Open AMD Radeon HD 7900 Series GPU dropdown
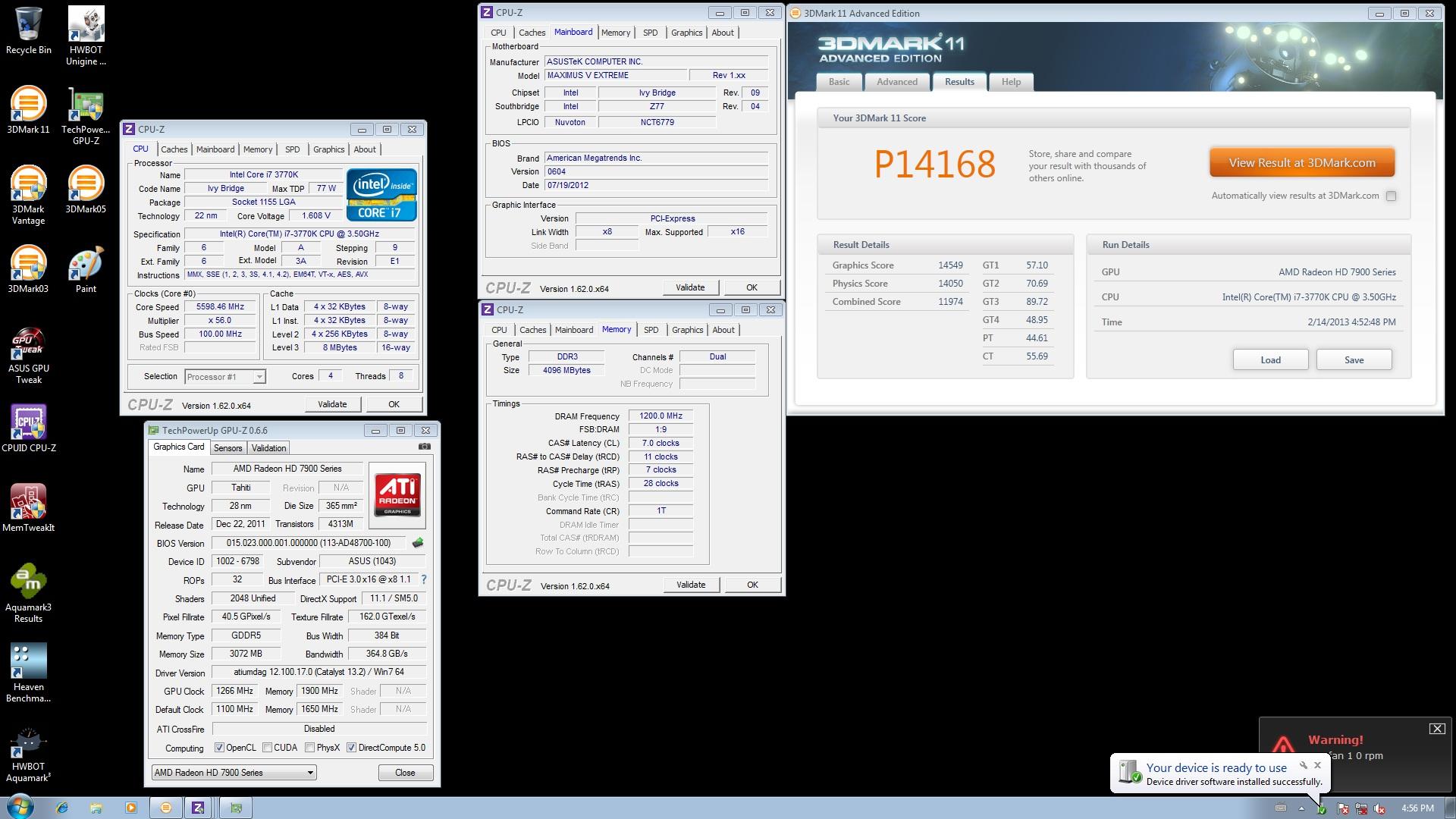 pos(234,773)
